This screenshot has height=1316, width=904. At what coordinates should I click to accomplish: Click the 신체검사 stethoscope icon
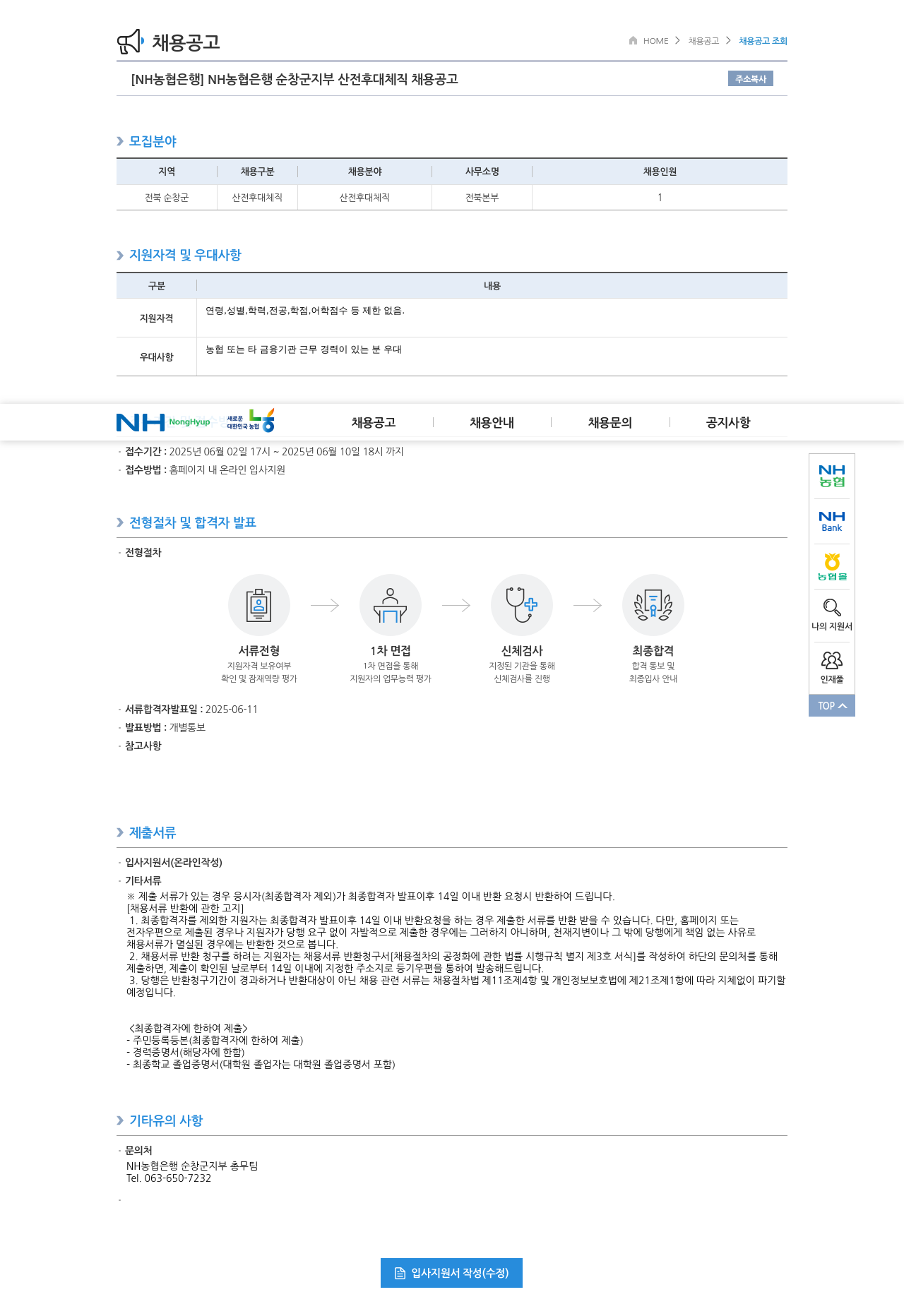(522, 605)
